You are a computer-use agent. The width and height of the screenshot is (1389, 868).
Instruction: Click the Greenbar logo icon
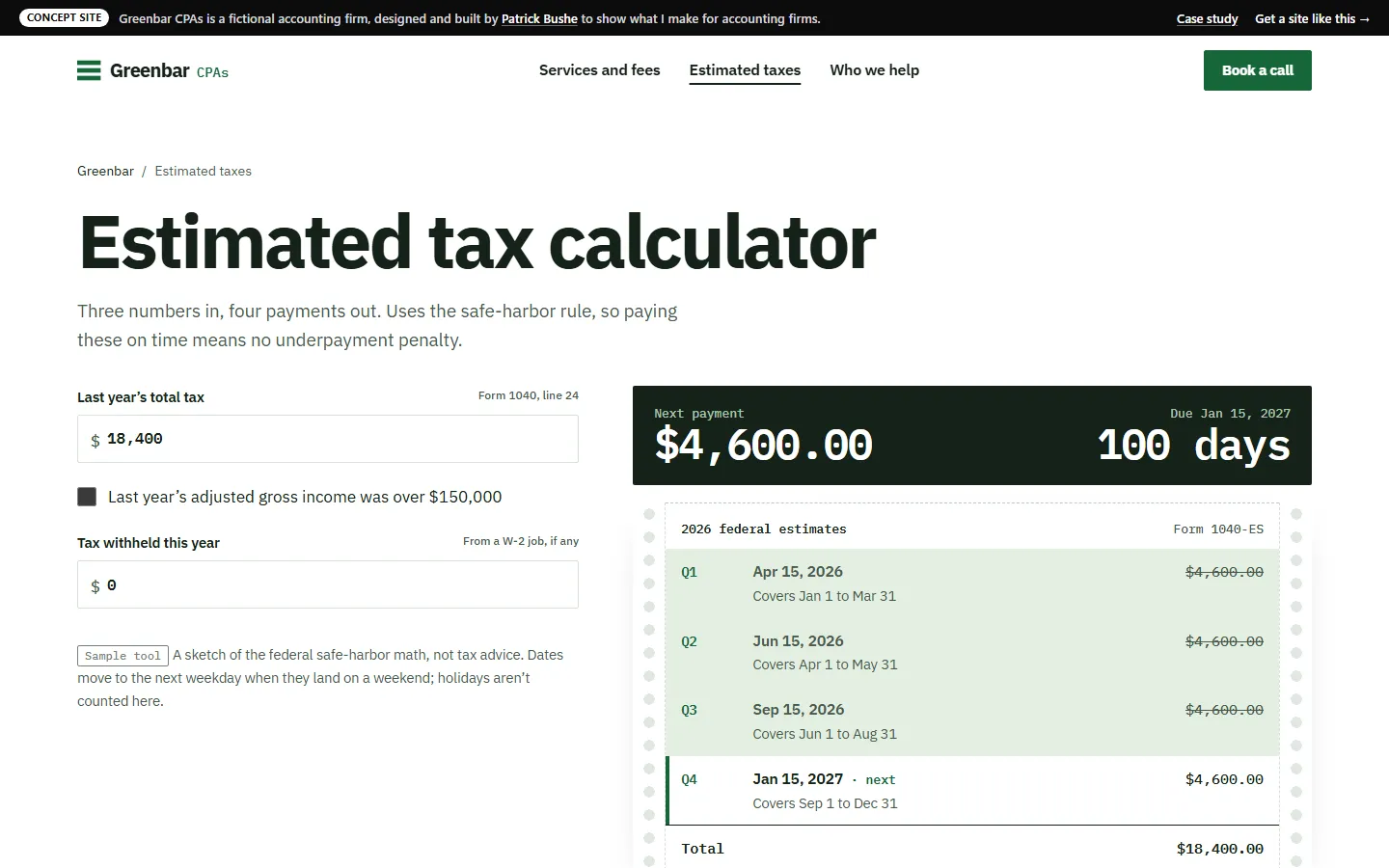tap(89, 70)
